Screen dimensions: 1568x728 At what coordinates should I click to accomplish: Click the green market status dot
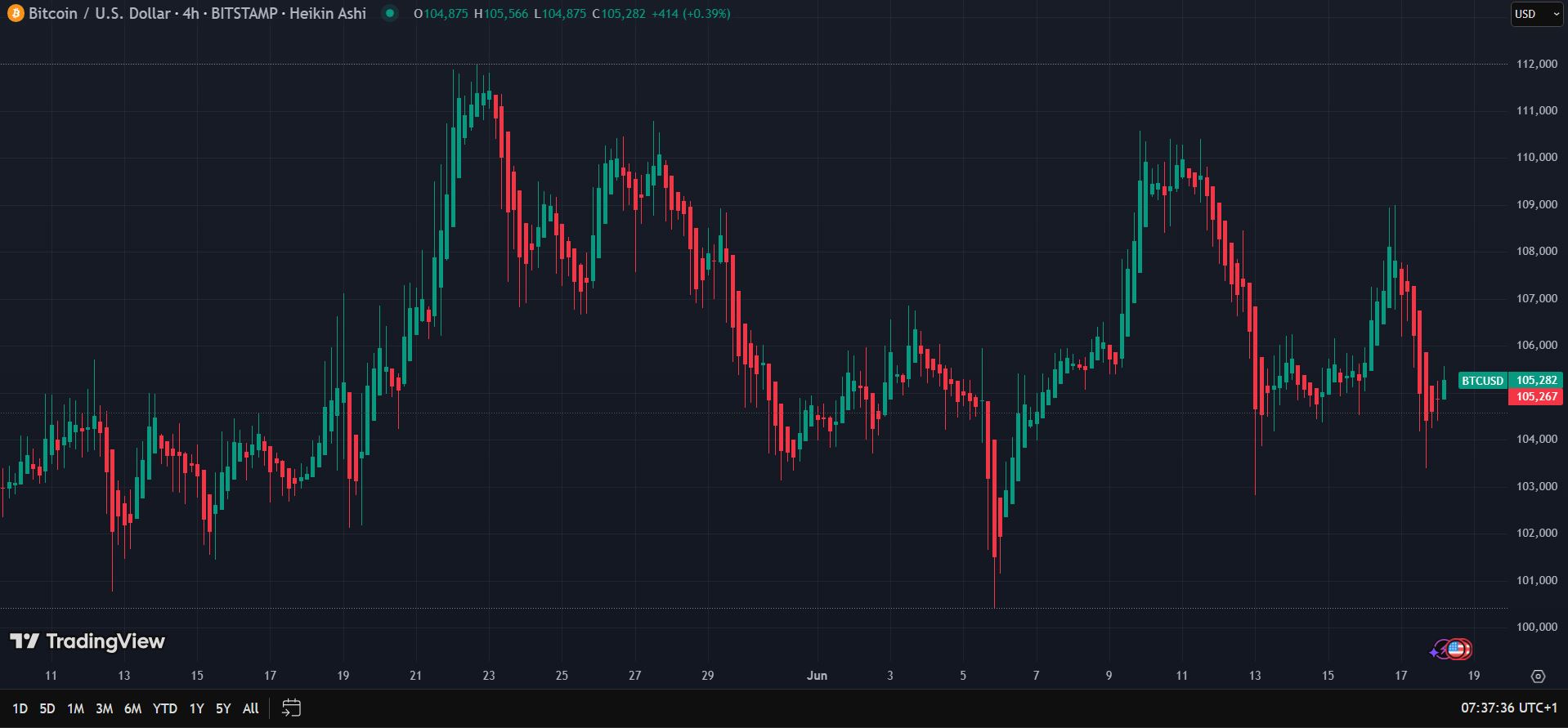point(390,13)
